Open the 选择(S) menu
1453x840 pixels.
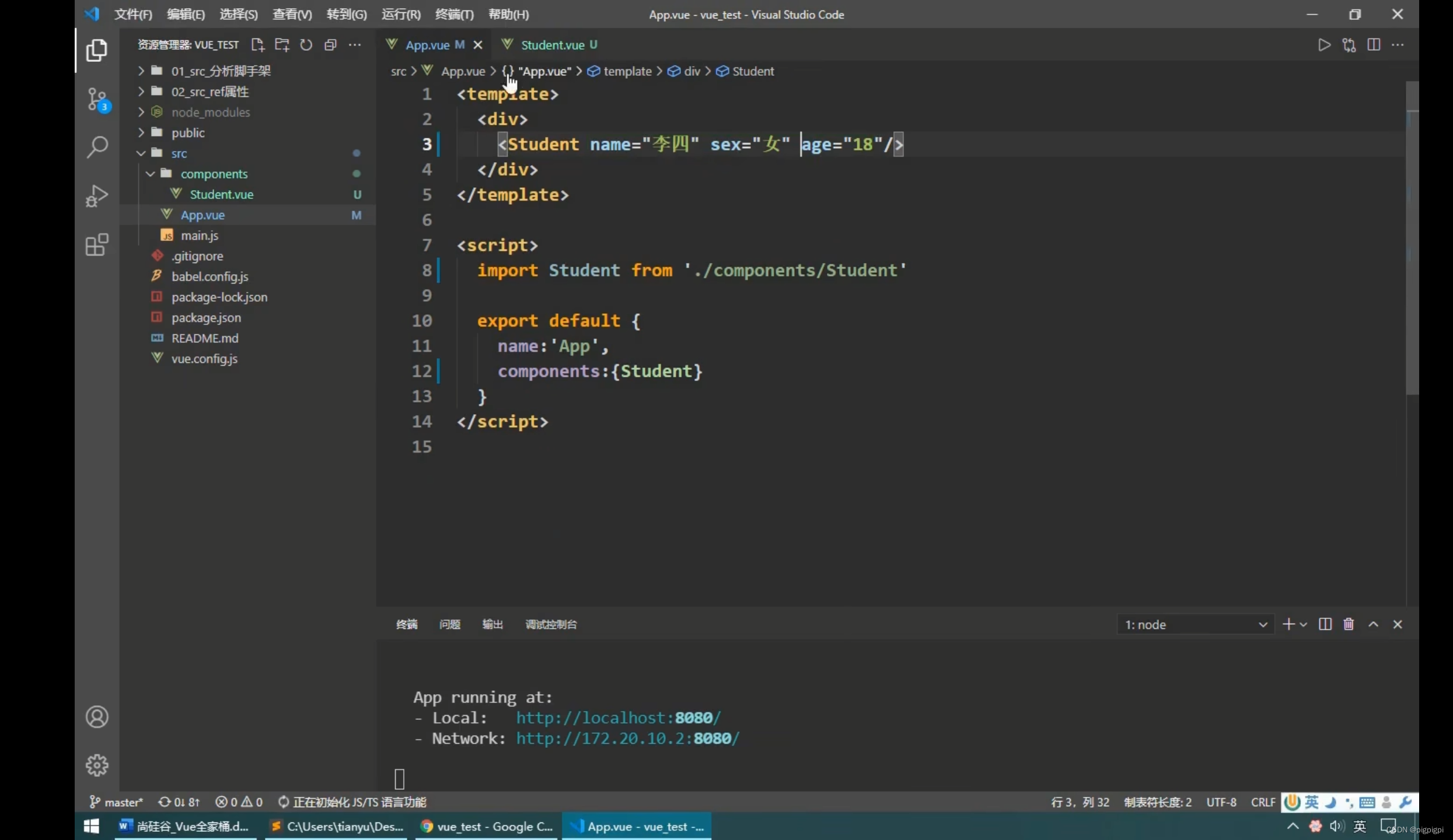[x=239, y=15]
